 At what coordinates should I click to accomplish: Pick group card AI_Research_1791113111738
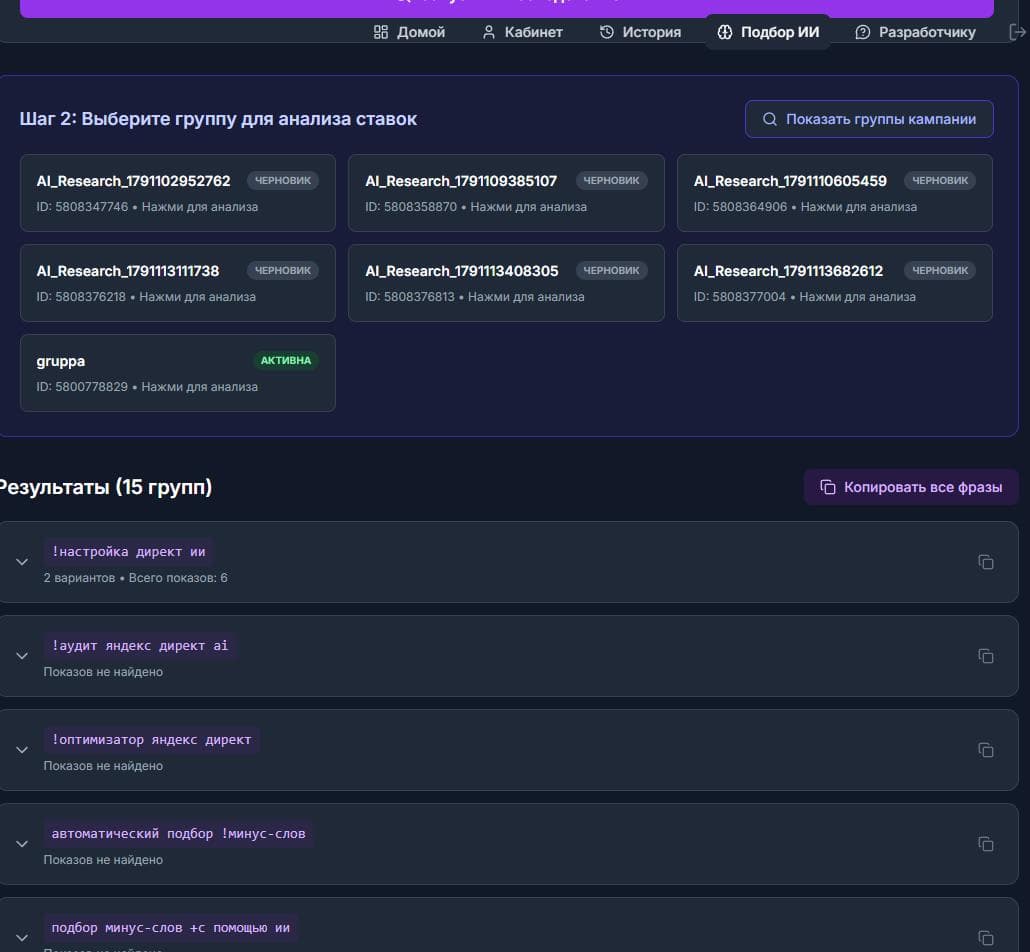tap(177, 283)
